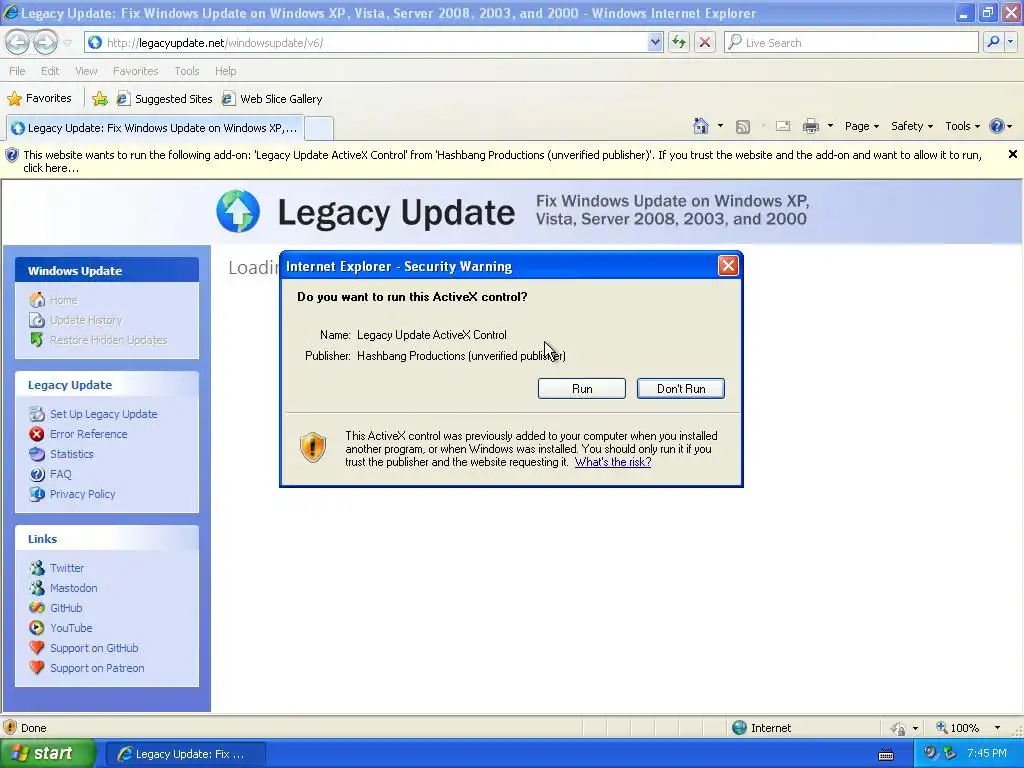Open a new blank tab

(x=319, y=128)
